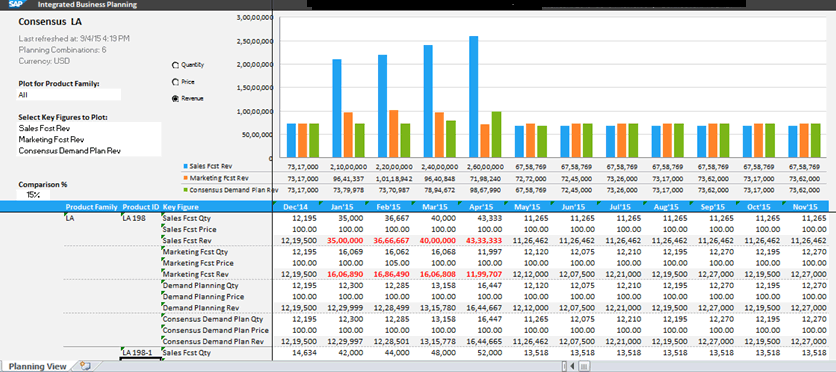Open the Planning View sheet tab

click(37, 366)
